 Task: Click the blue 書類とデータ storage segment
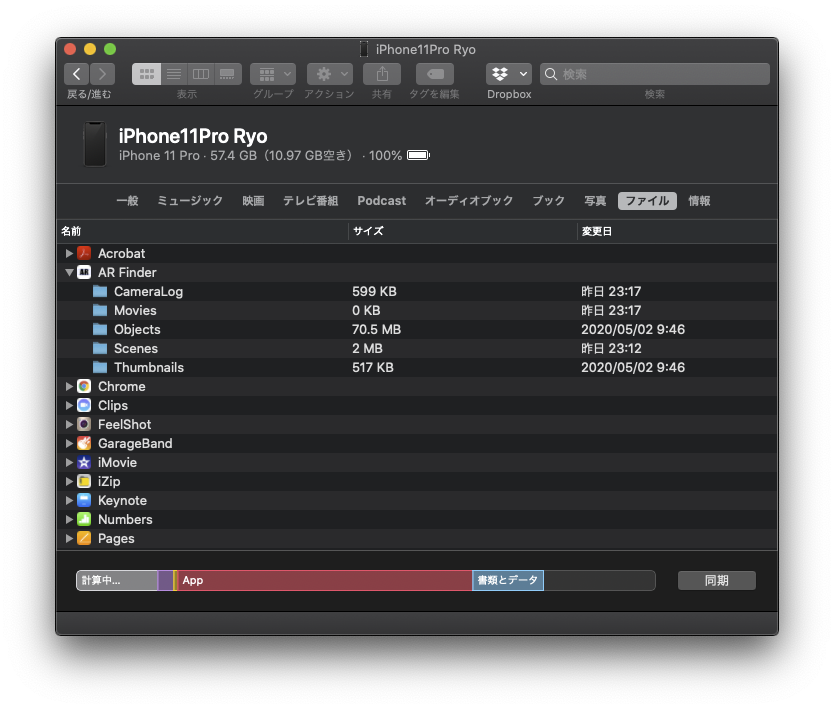pyautogui.click(x=508, y=580)
